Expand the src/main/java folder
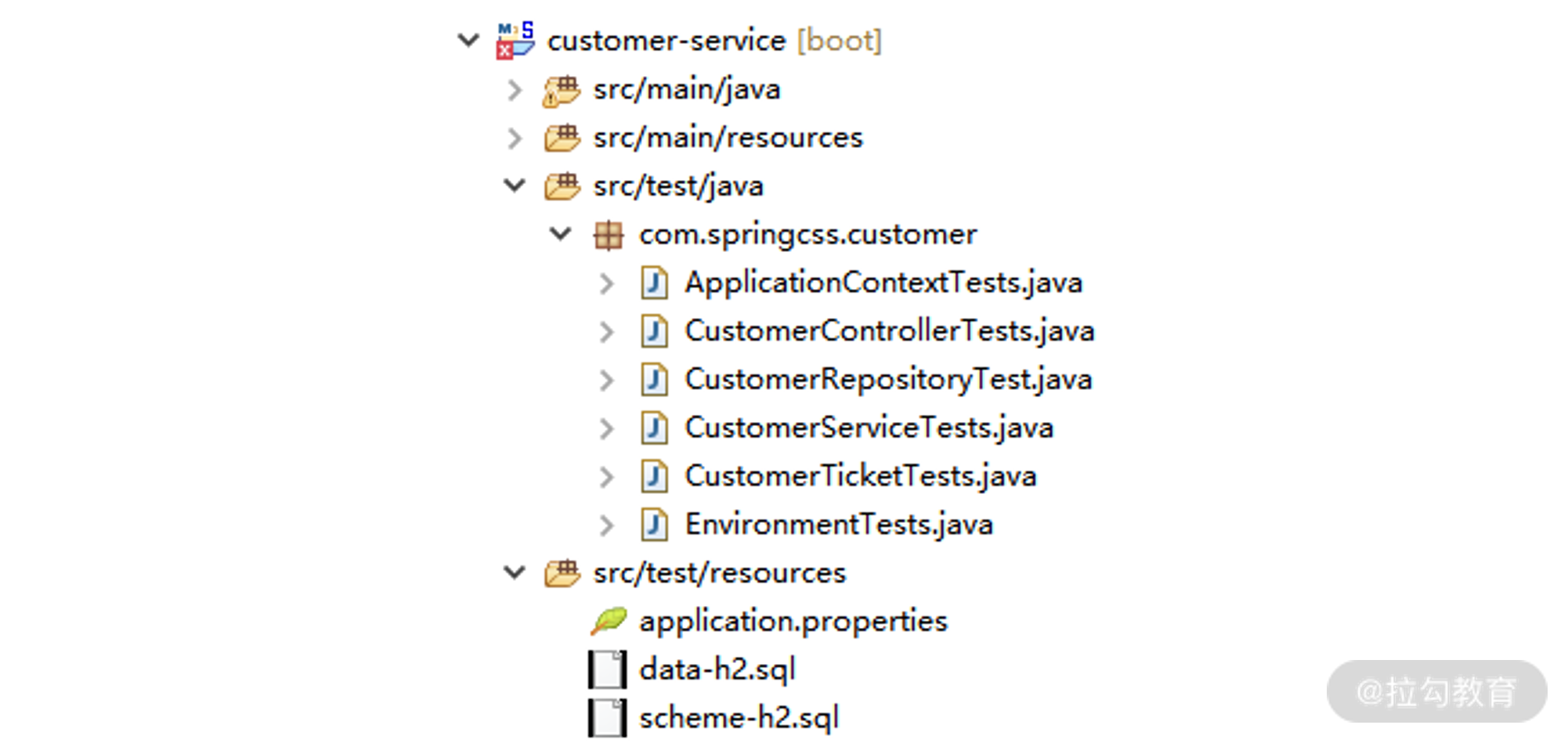The width and height of the screenshot is (1568, 743). coord(515,91)
